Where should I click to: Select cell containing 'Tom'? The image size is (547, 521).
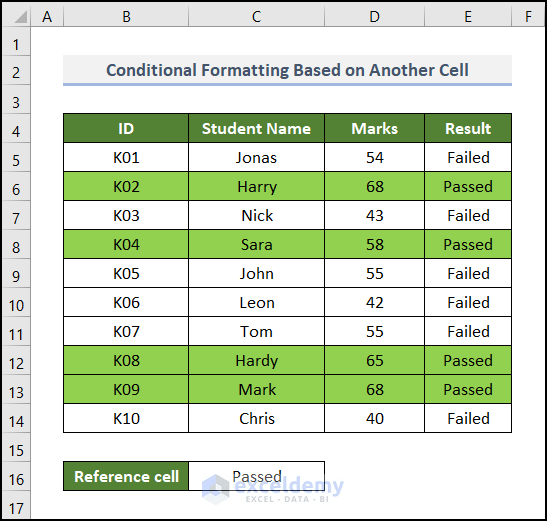256,331
